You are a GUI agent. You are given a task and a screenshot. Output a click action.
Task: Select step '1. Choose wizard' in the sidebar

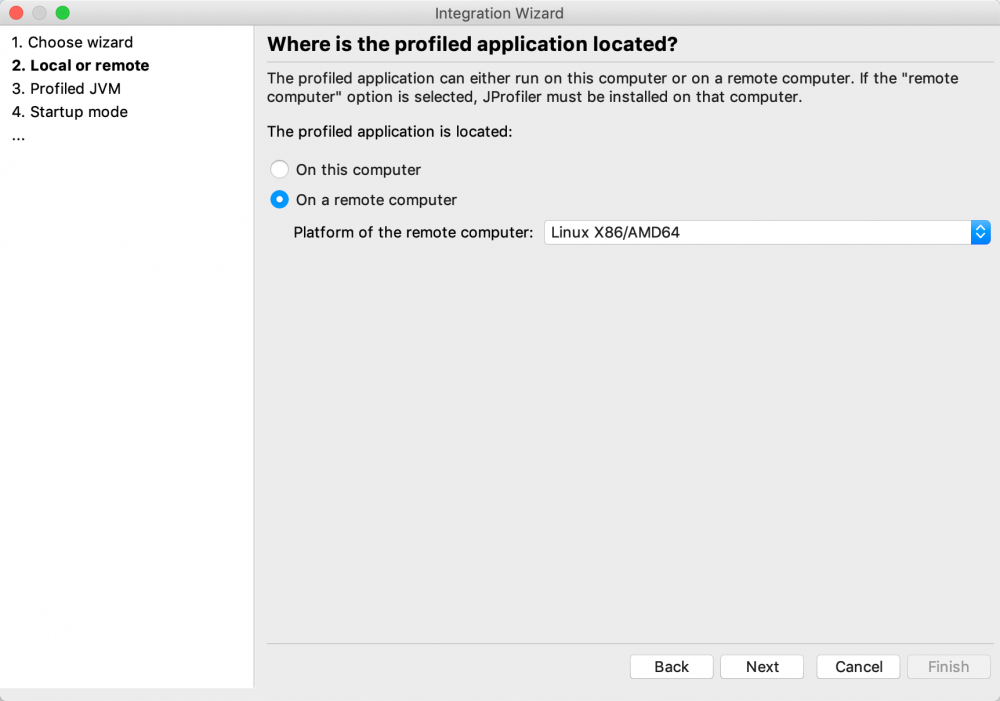tap(72, 42)
